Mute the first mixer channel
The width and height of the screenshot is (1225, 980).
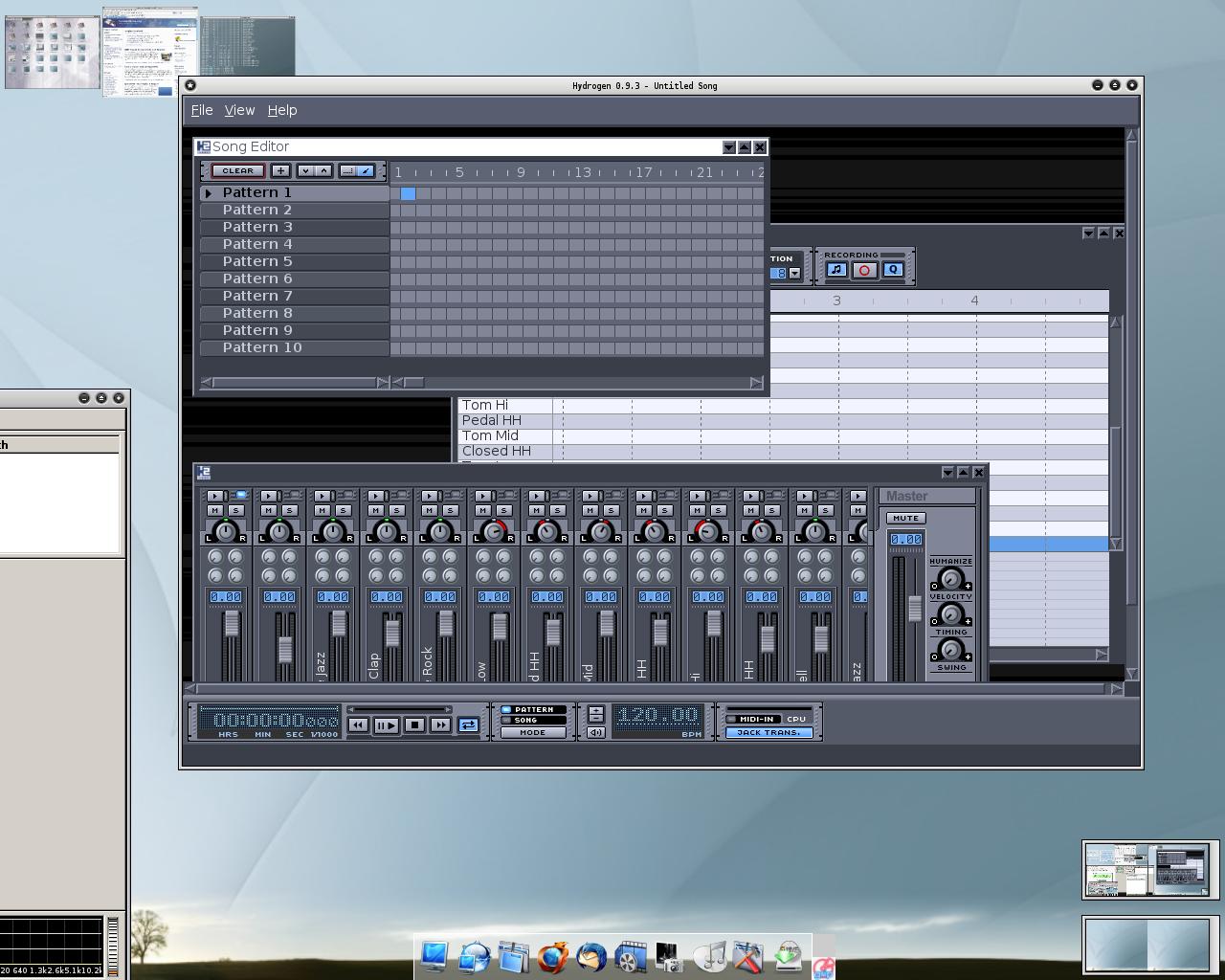[217, 510]
